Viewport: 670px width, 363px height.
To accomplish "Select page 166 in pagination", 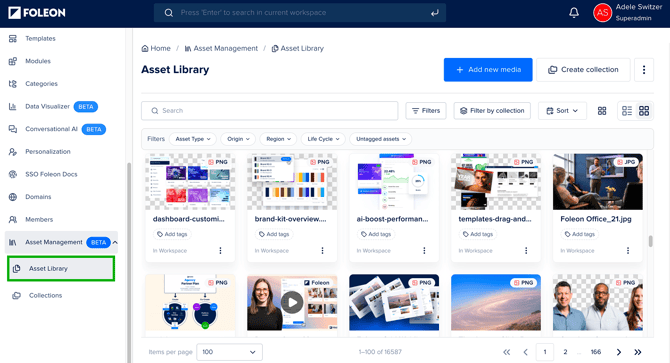I will [596, 352].
